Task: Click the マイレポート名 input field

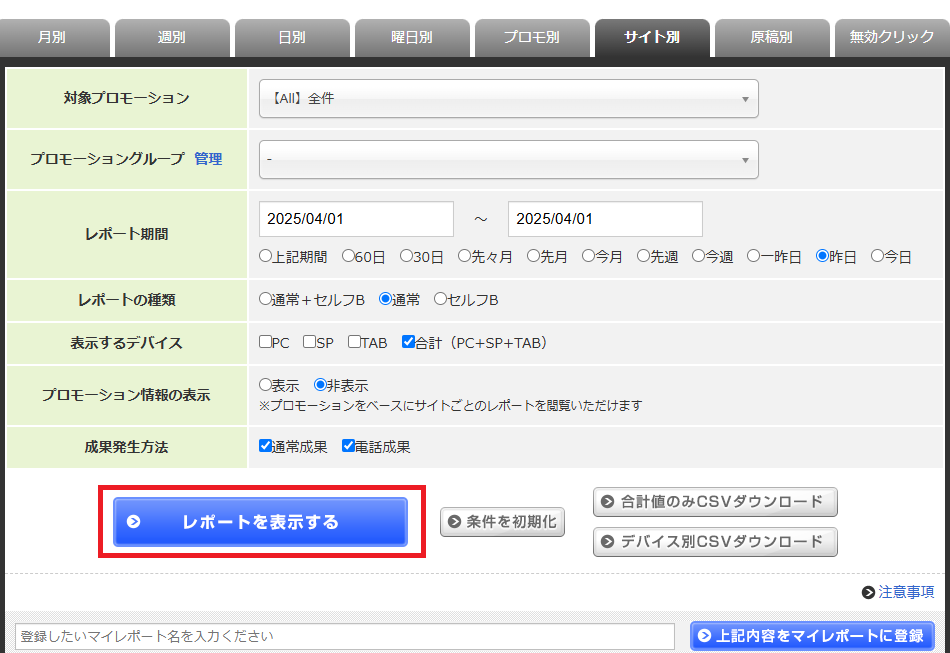Action: 345,636
